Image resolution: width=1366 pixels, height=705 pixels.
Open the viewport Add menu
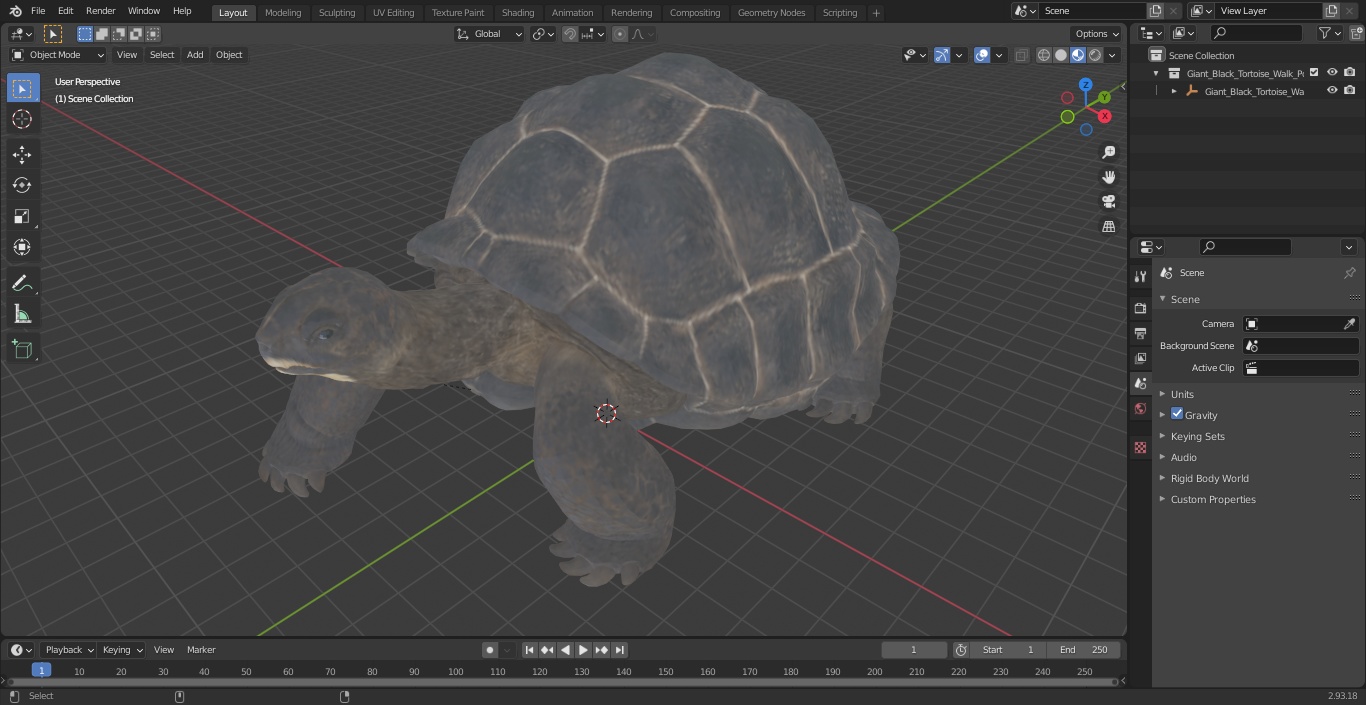tap(195, 55)
